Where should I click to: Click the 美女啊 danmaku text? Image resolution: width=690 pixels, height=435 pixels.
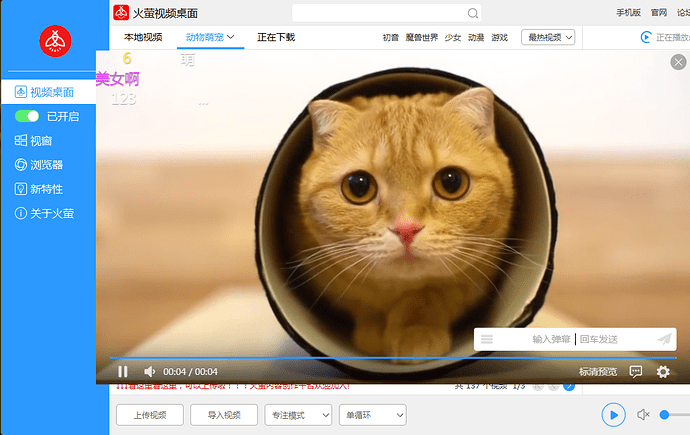[x=117, y=79]
